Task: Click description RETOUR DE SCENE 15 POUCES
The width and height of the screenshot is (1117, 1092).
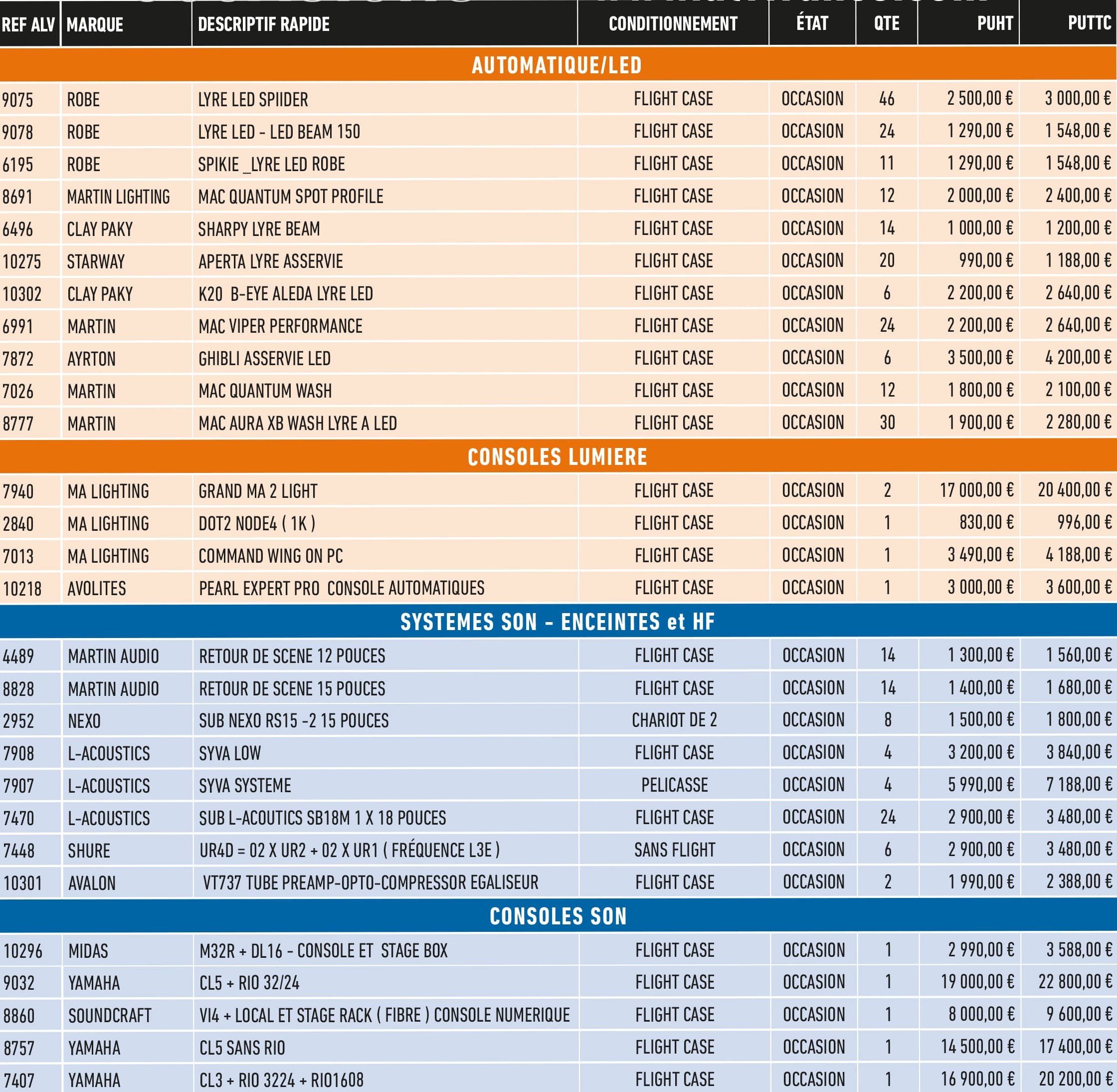Action: 292,688
